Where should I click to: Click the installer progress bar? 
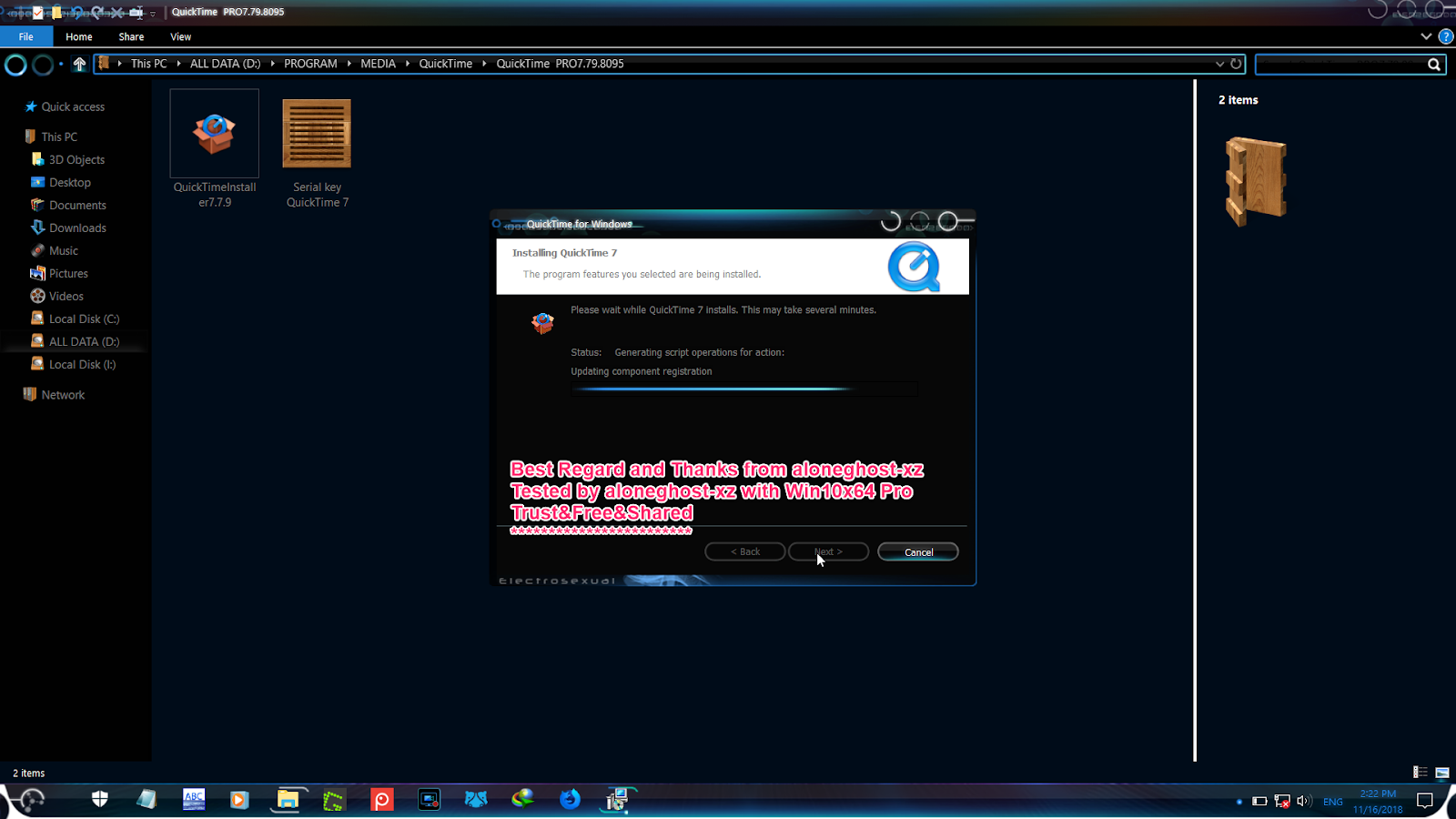coord(744,389)
